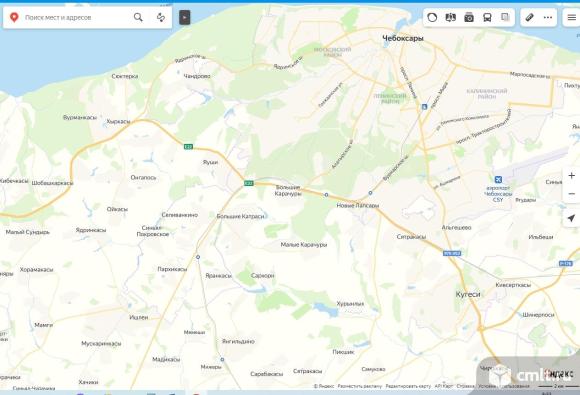Click the Cheboksary airport CSY icon
This screenshot has height=395, width=580.
coord(498,179)
